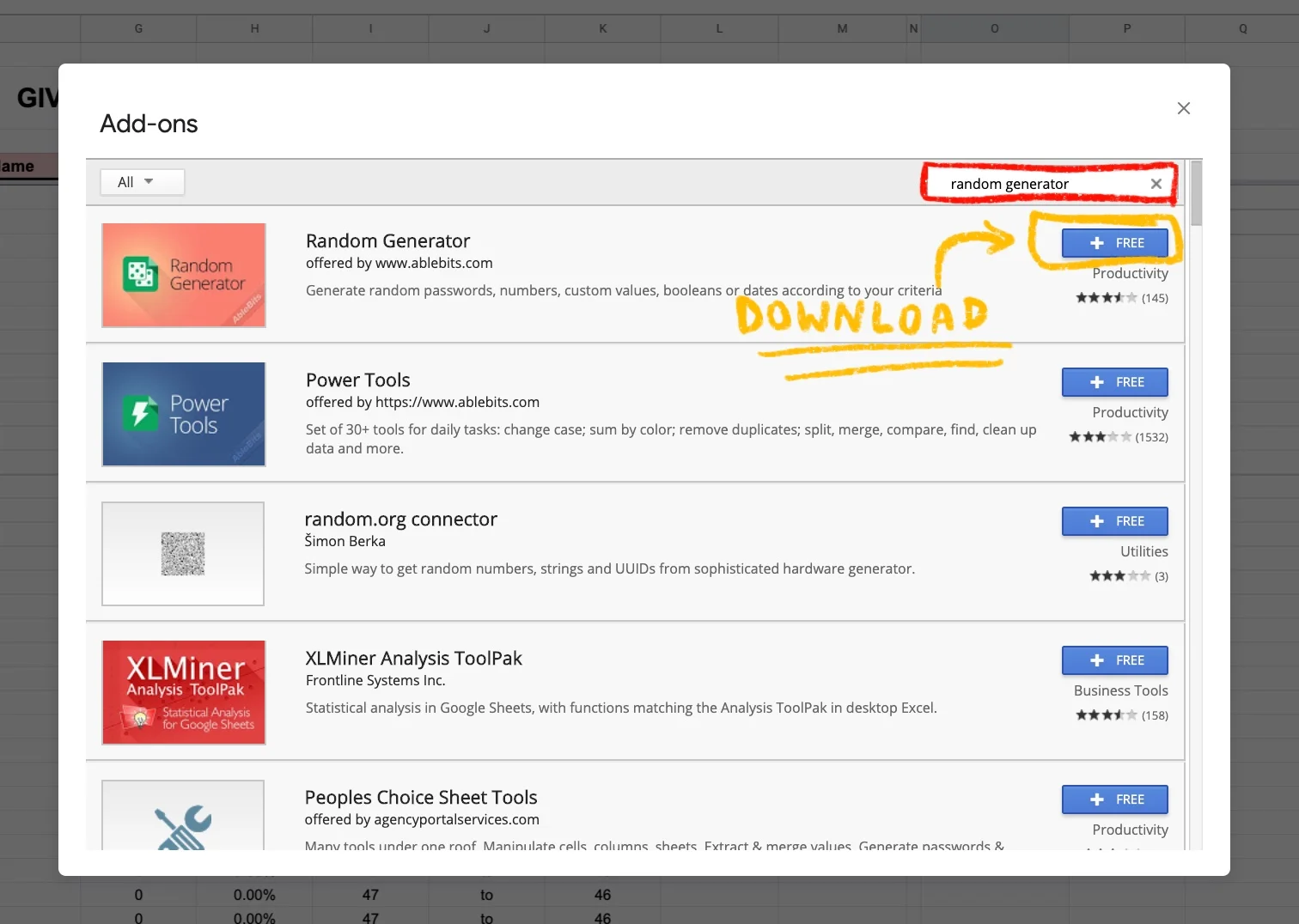1299x924 pixels.
Task: Open Random Generator add-on thumbnail
Action: pyautogui.click(x=184, y=276)
